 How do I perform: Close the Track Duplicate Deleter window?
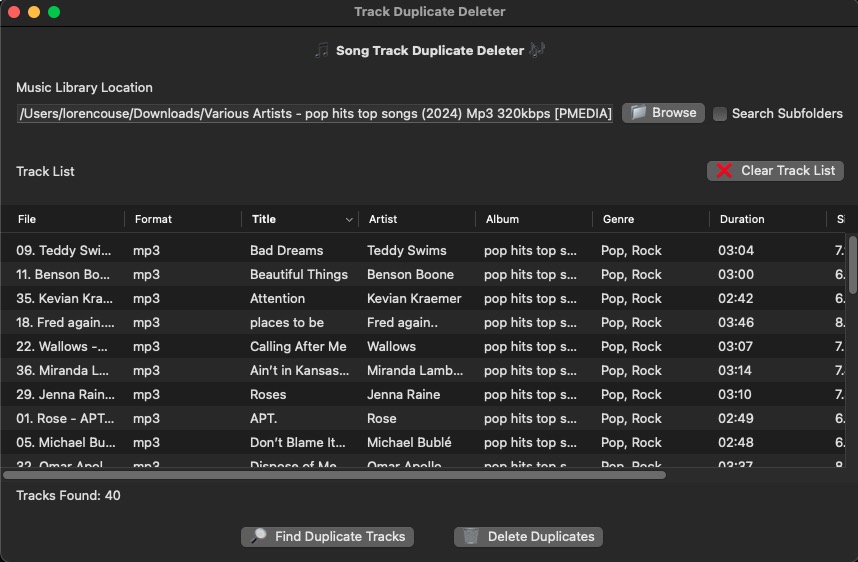click(x=14, y=12)
